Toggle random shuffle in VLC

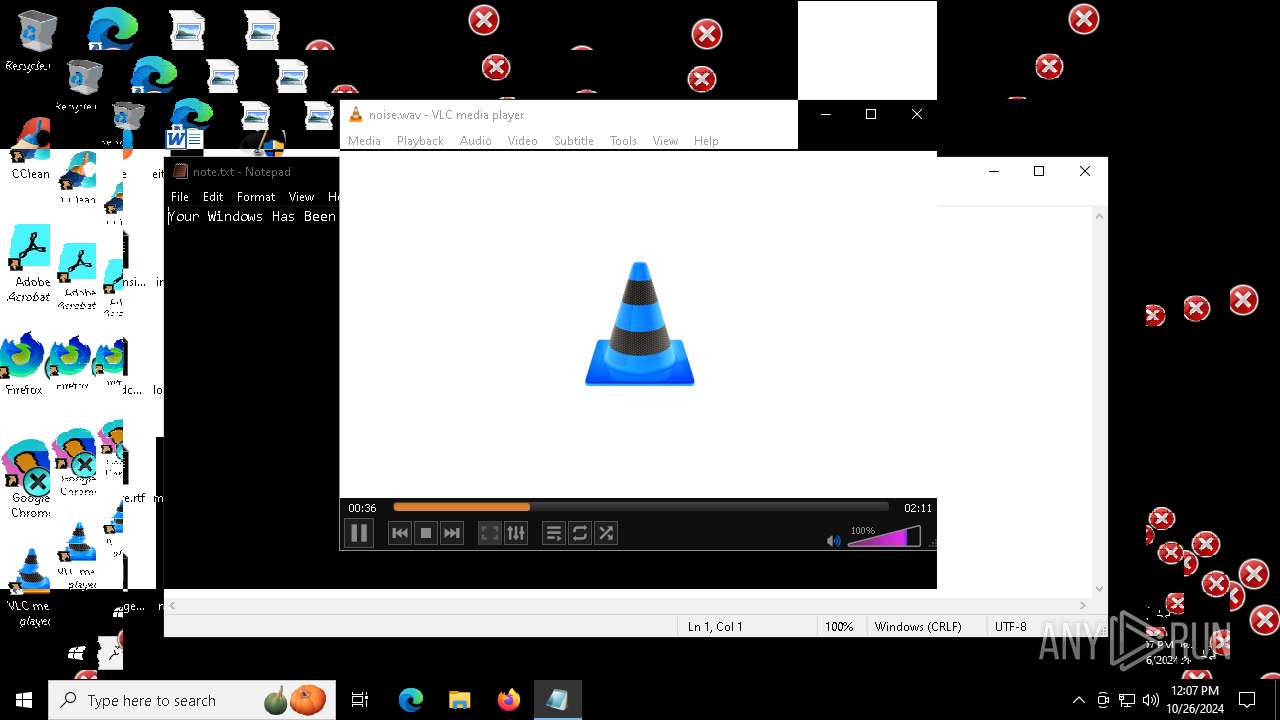[x=606, y=533]
